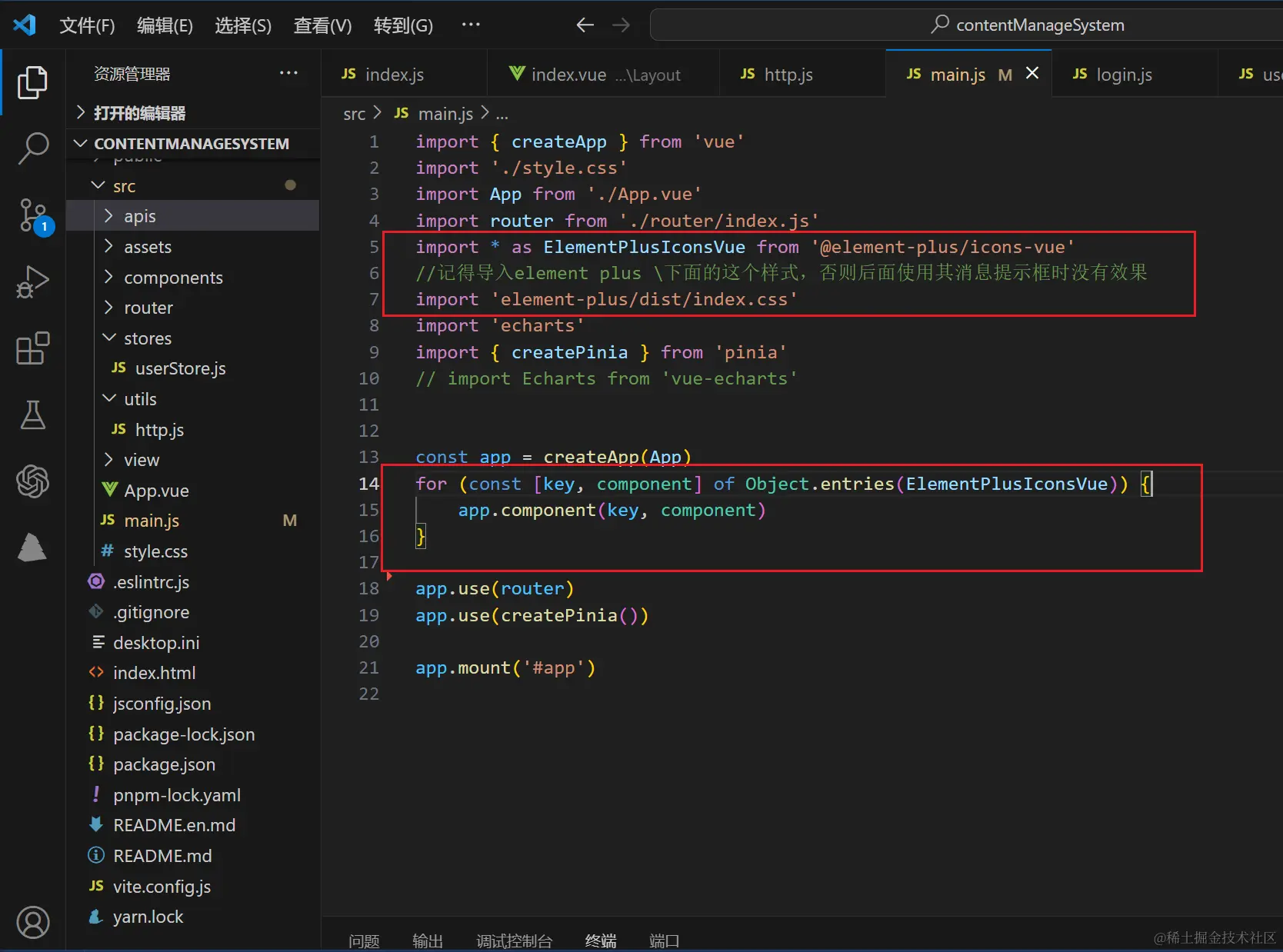
Task: Open vite.config.js in file tree
Action: click(162, 887)
